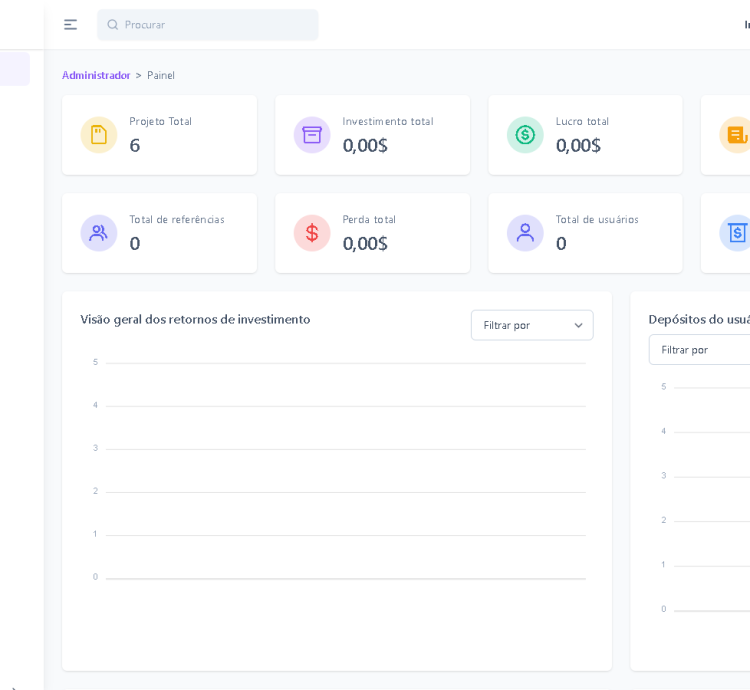Click the chevron arrow in investment returns filter
Image resolution: width=750 pixels, height=690 pixels.
click(x=578, y=325)
